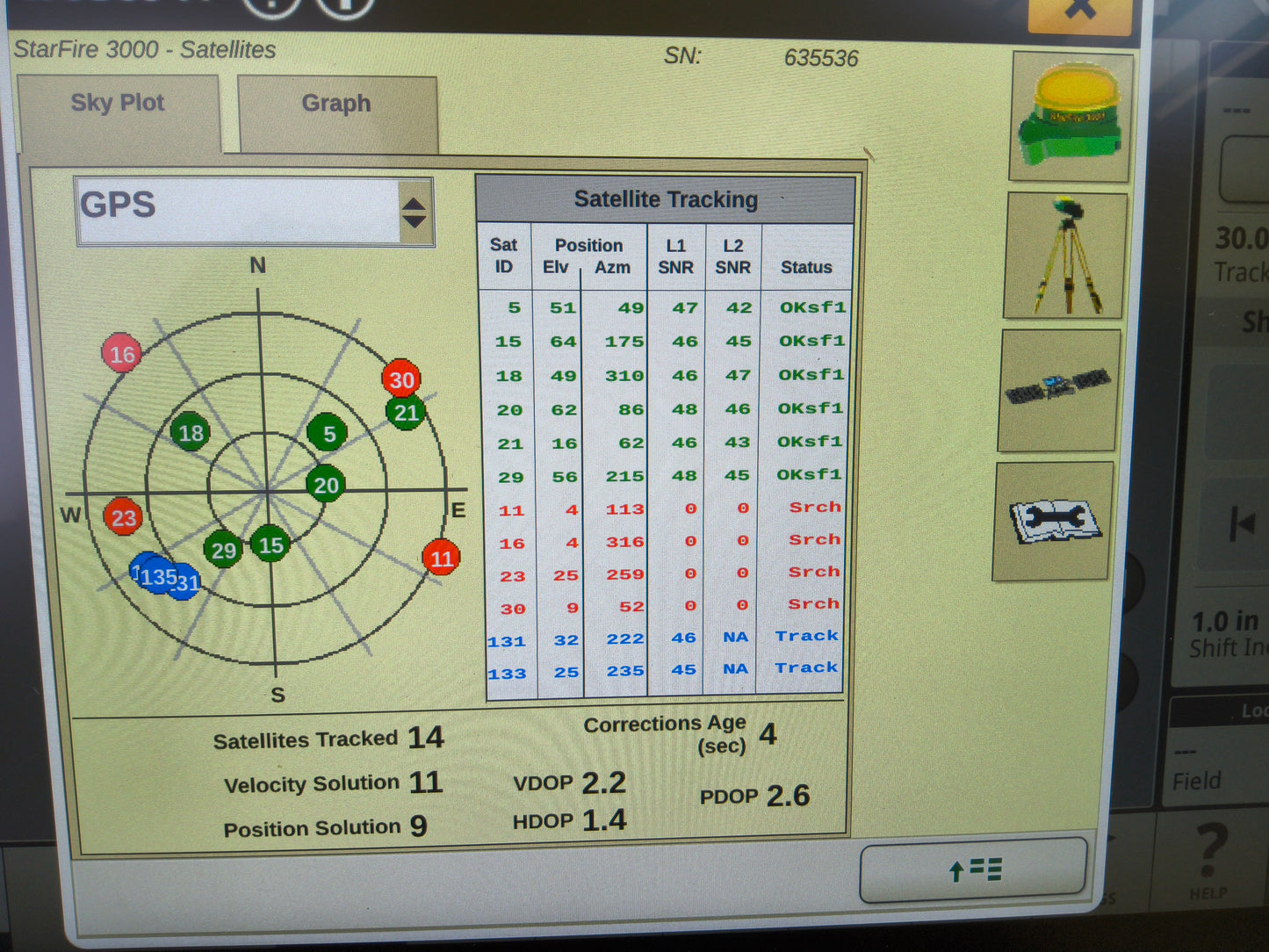Image resolution: width=1269 pixels, height=952 pixels.
Task: Click the 1.0 in Shift field at right
Action: [1228, 634]
